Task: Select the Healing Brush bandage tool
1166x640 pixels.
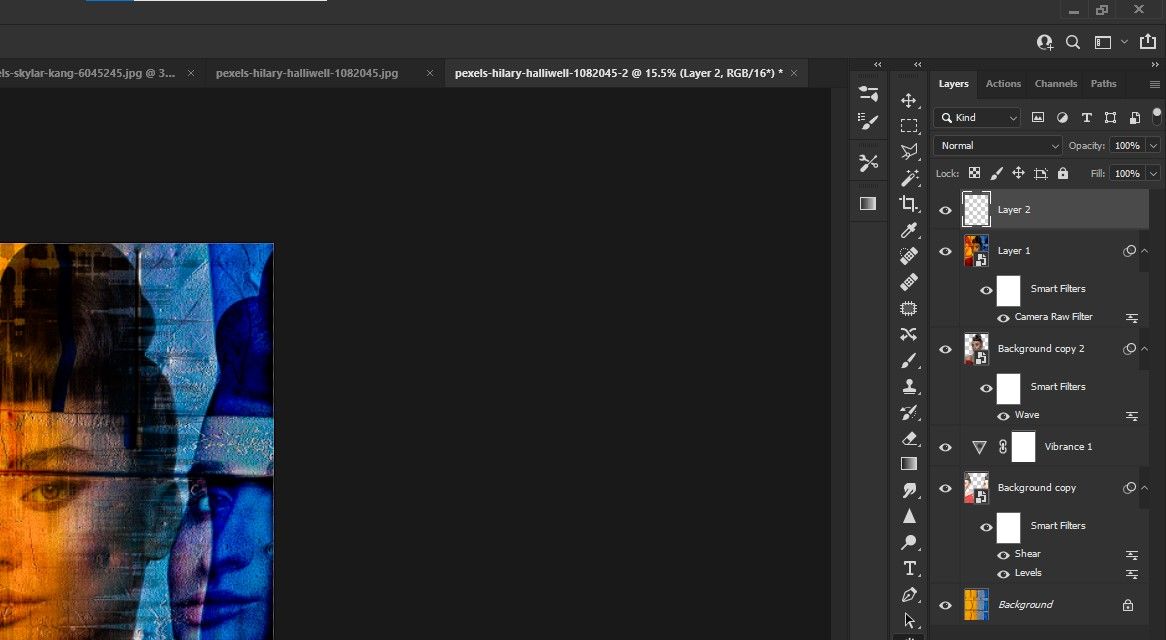Action: click(x=909, y=282)
